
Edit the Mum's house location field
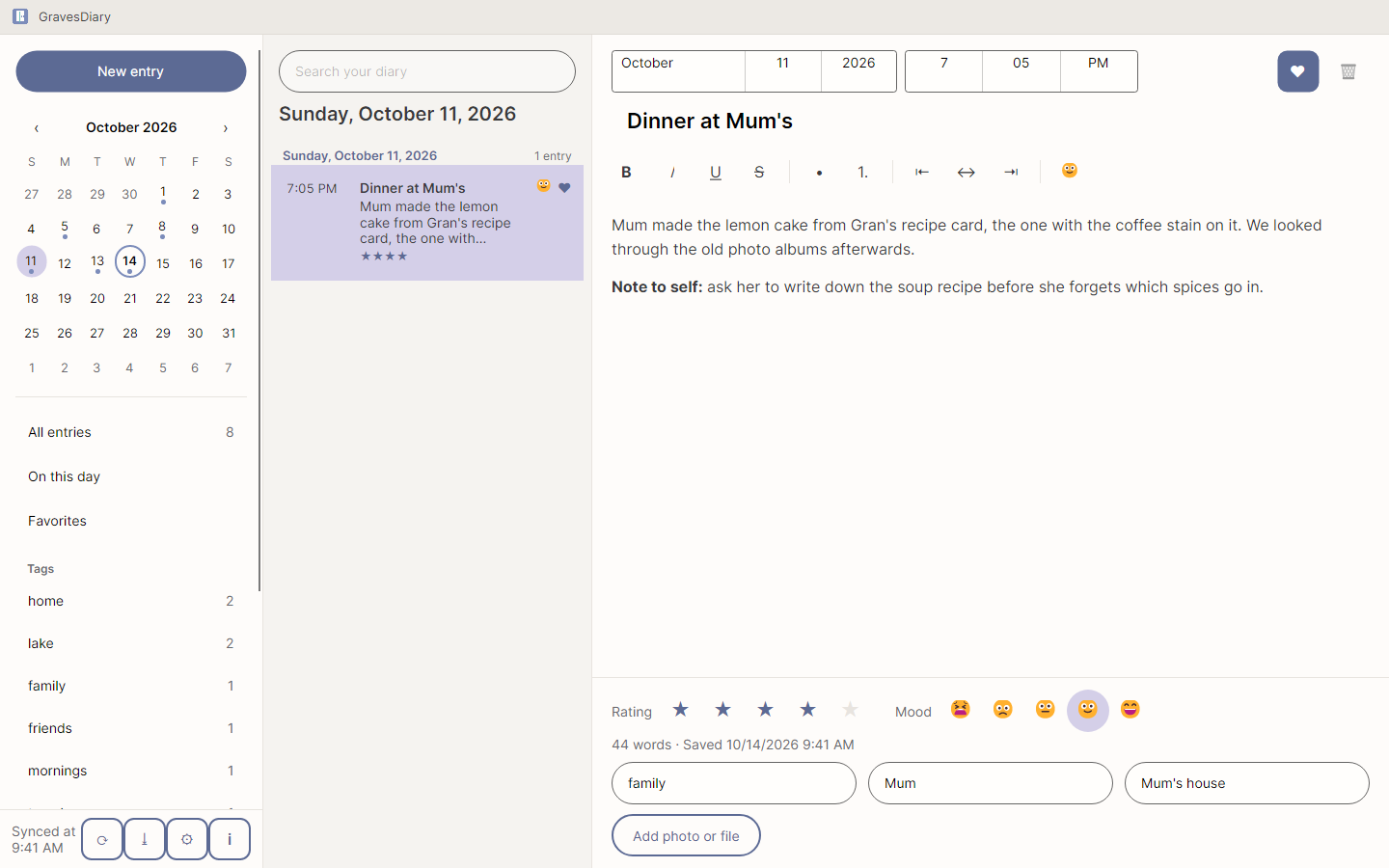[1247, 783]
